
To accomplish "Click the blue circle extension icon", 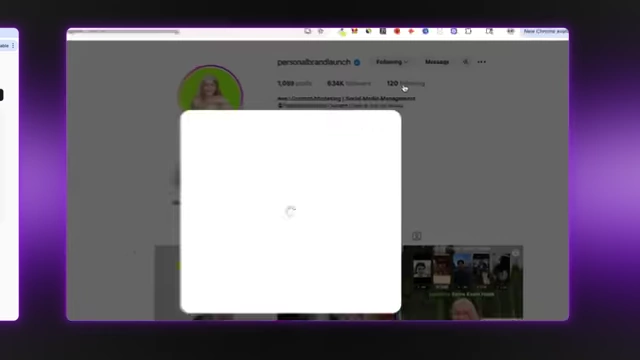I will [425, 31].
